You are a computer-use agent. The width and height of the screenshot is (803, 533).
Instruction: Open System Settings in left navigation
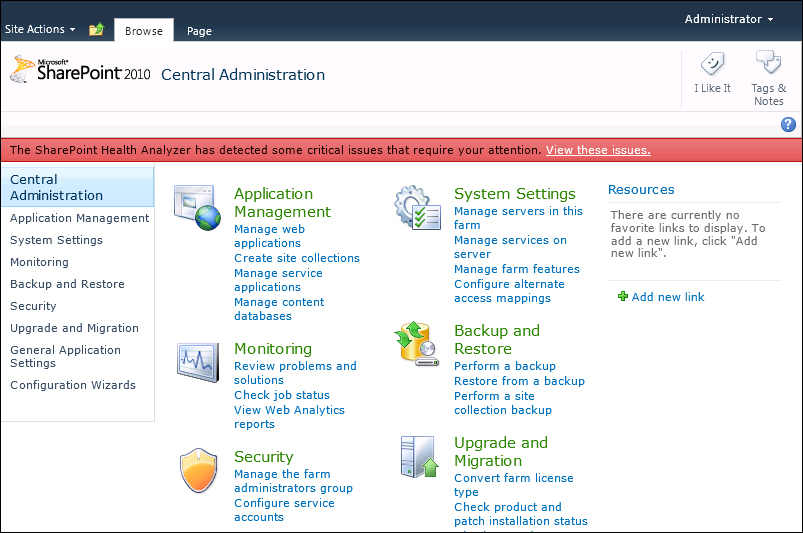pyautogui.click(x=56, y=240)
